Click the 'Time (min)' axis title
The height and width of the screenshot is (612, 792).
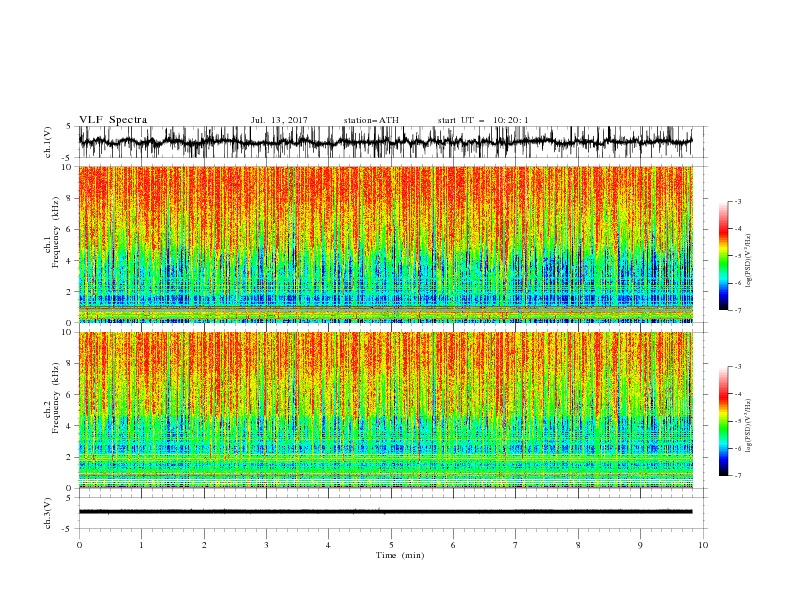pos(400,555)
